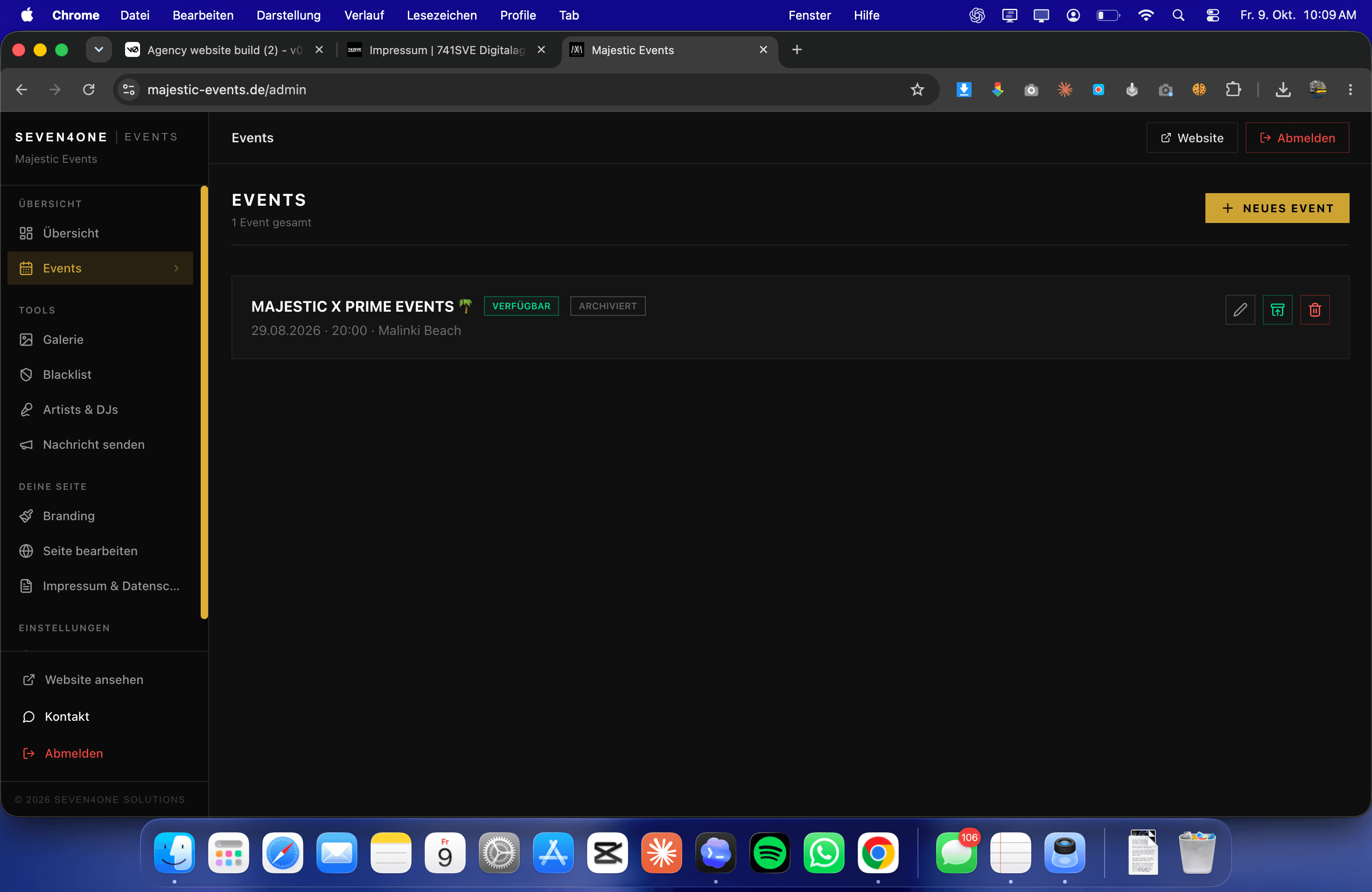Switch to the Impressum 741SVE Digitalagentur tab
This screenshot has width=1372, height=892.
pyautogui.click(x=447, y=50)
